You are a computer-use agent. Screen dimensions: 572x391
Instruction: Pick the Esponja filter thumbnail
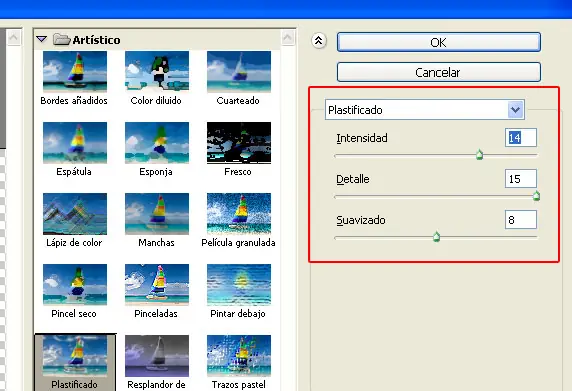157,143
